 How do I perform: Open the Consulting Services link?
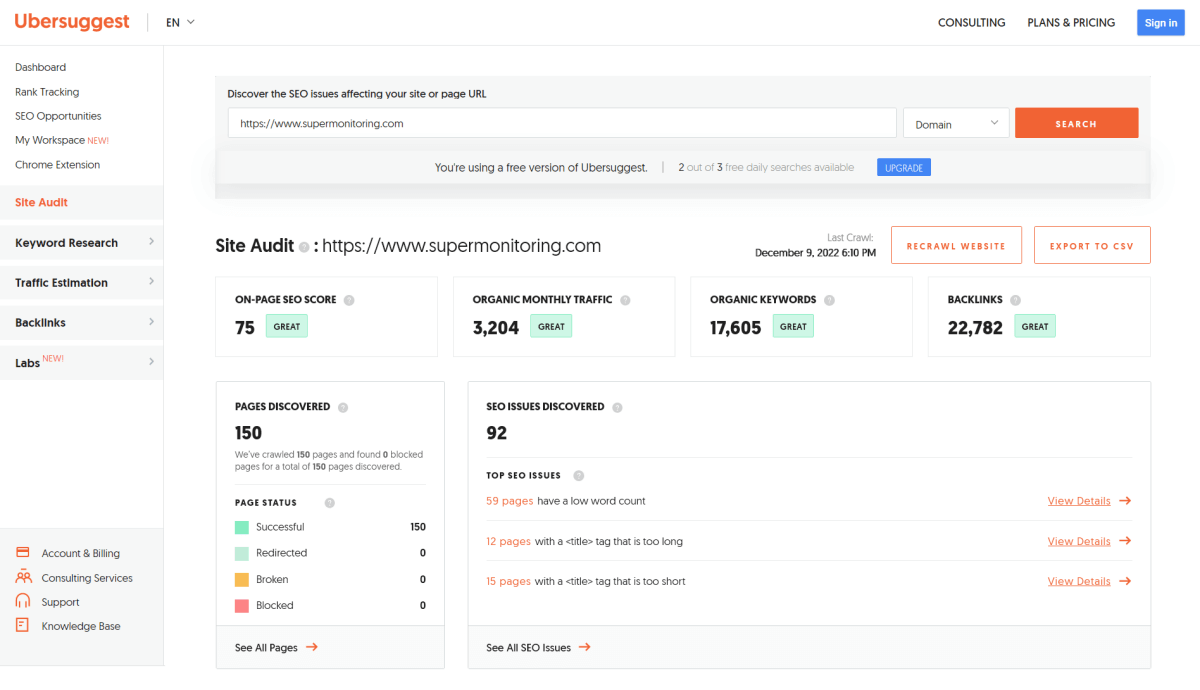click(x=87, y=578)
